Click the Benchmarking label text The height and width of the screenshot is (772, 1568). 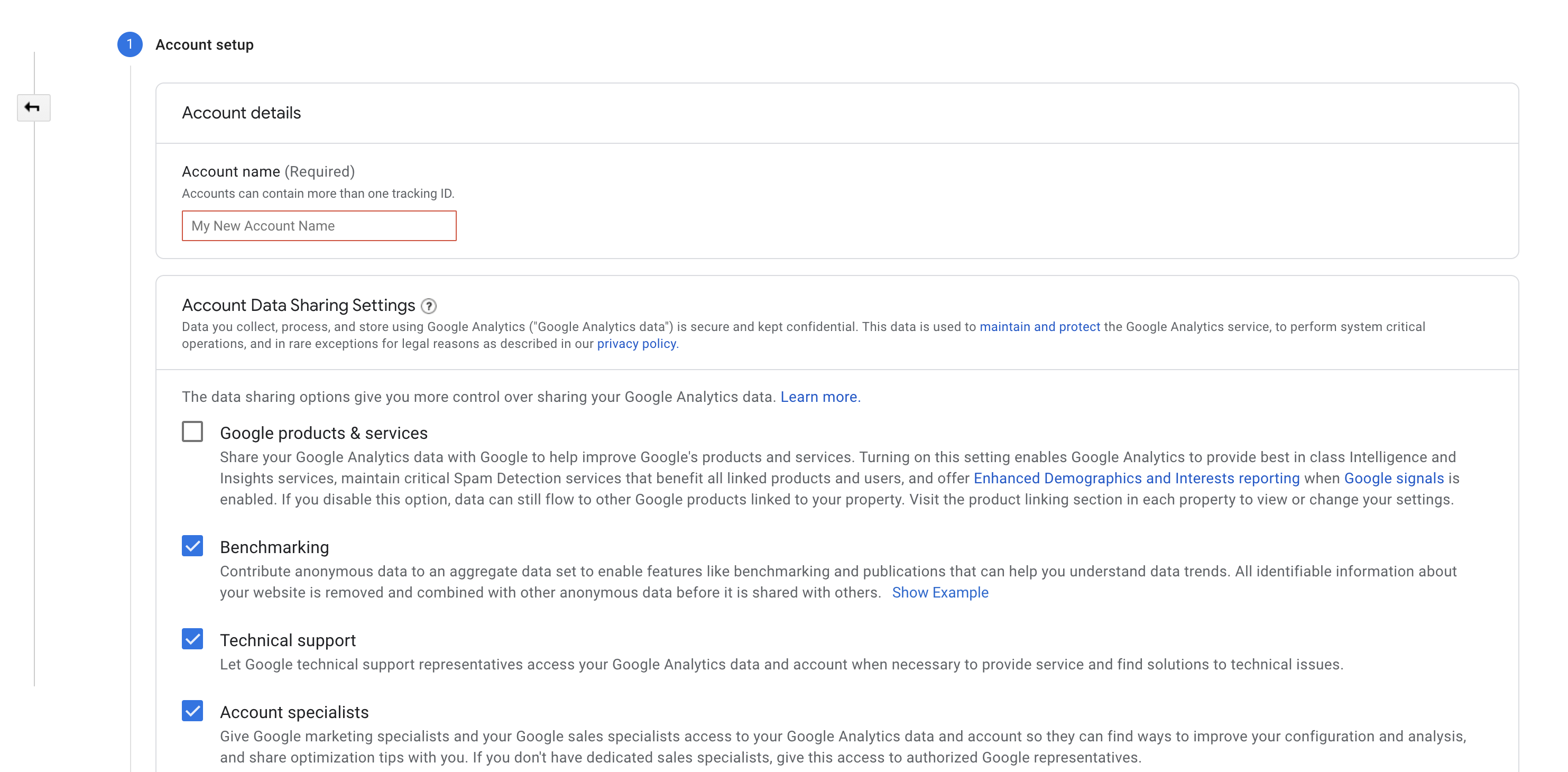tap(274, 547)
